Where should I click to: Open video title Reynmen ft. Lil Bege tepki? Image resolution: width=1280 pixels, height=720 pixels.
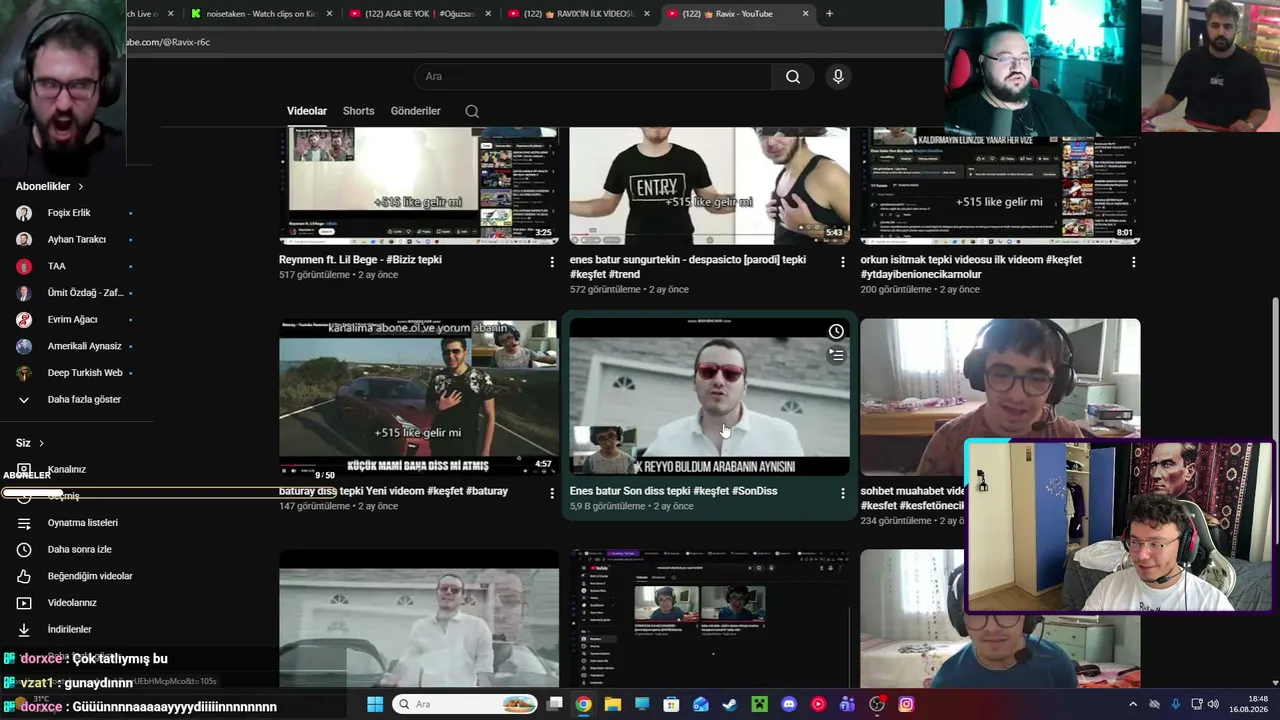[x=360, y=260]
